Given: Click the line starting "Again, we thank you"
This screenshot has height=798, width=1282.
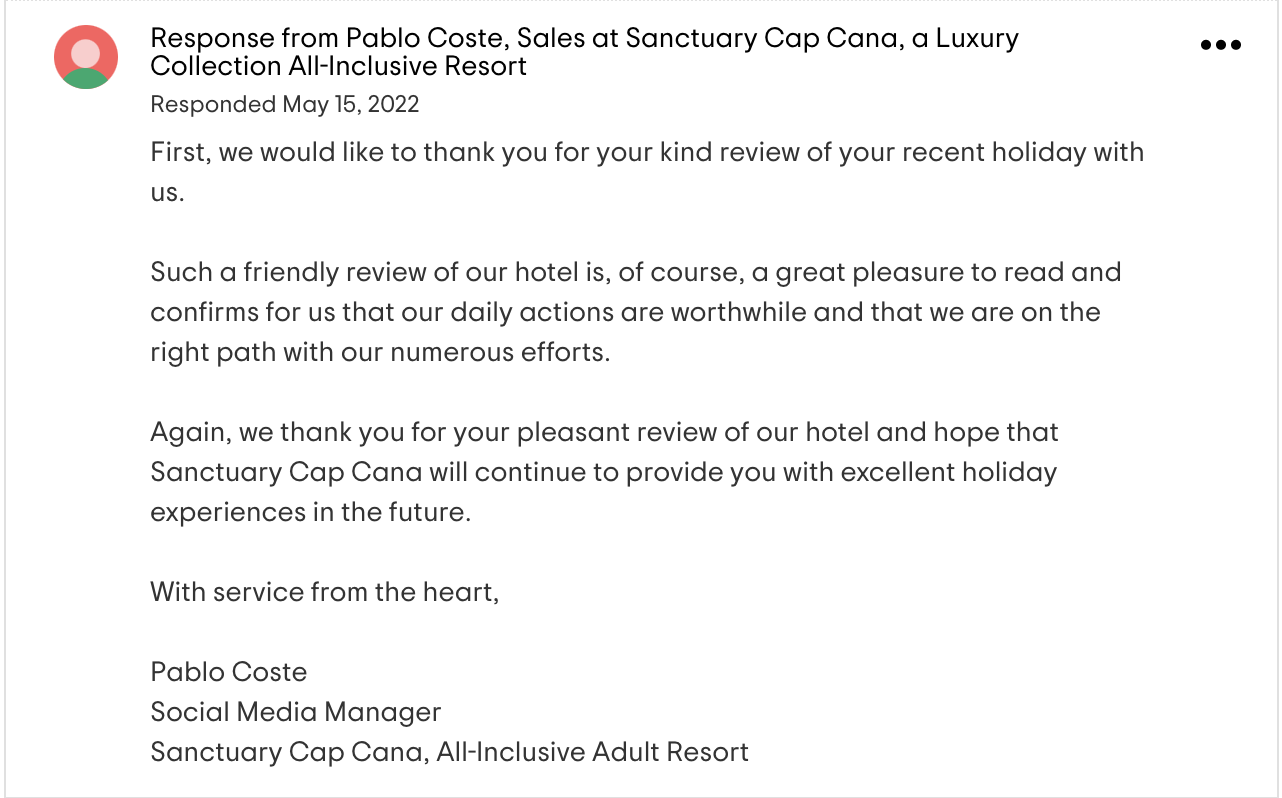Looking at the screenshot, I should (x=604, y=432).
